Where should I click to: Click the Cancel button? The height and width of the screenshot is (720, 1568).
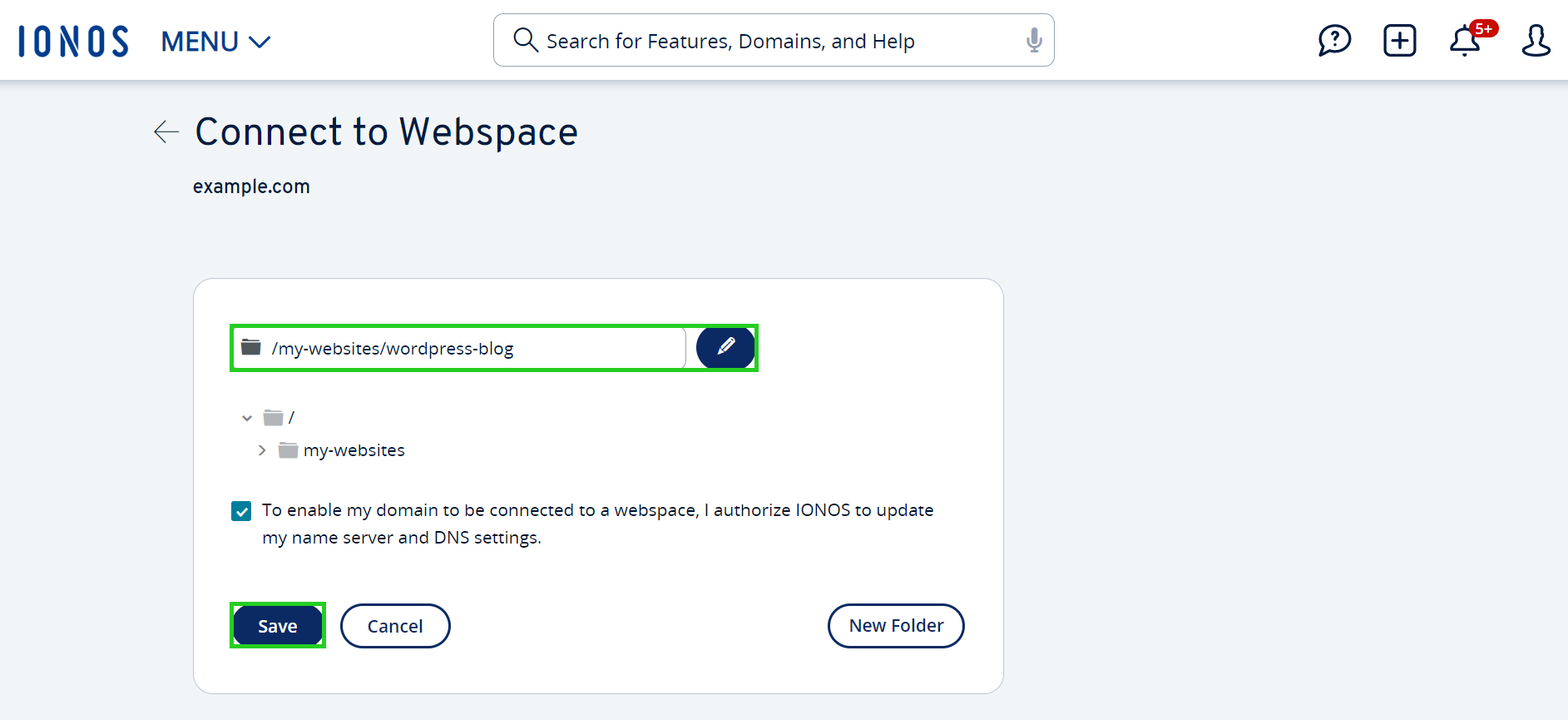(x=395, y=626)
